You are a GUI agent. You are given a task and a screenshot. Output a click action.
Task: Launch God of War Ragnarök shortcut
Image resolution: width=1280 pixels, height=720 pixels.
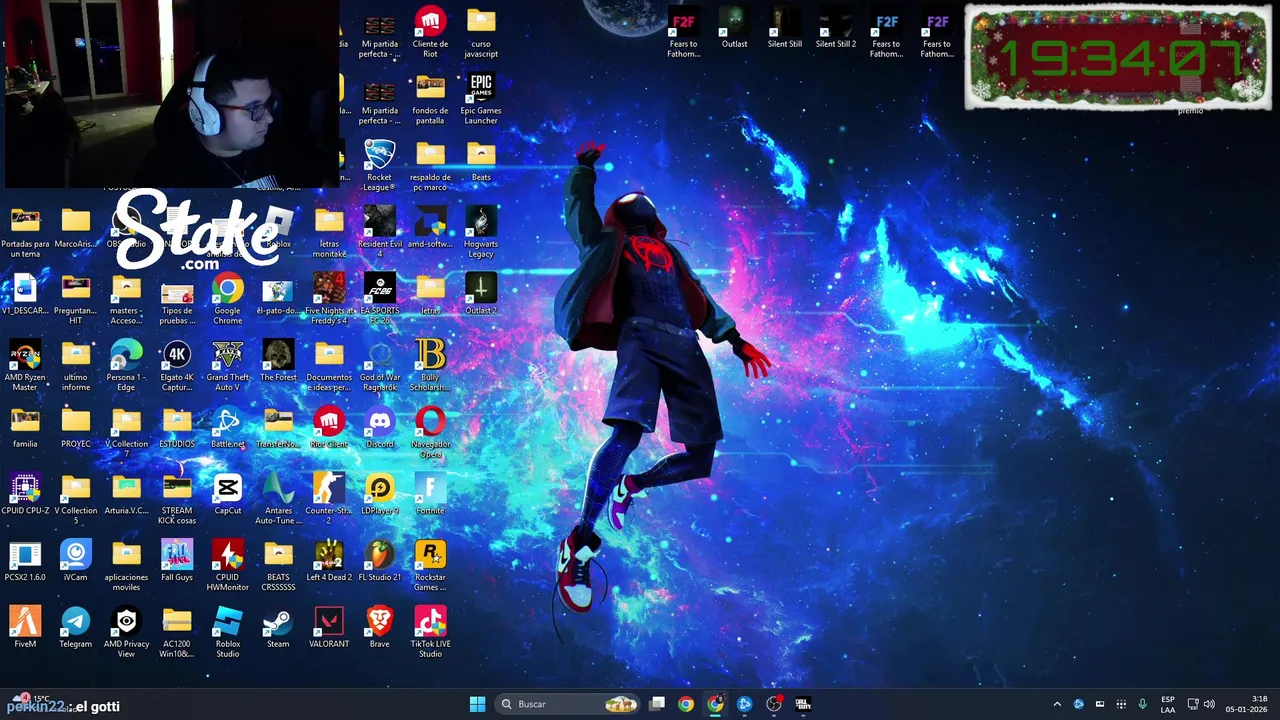coord(379,355)
